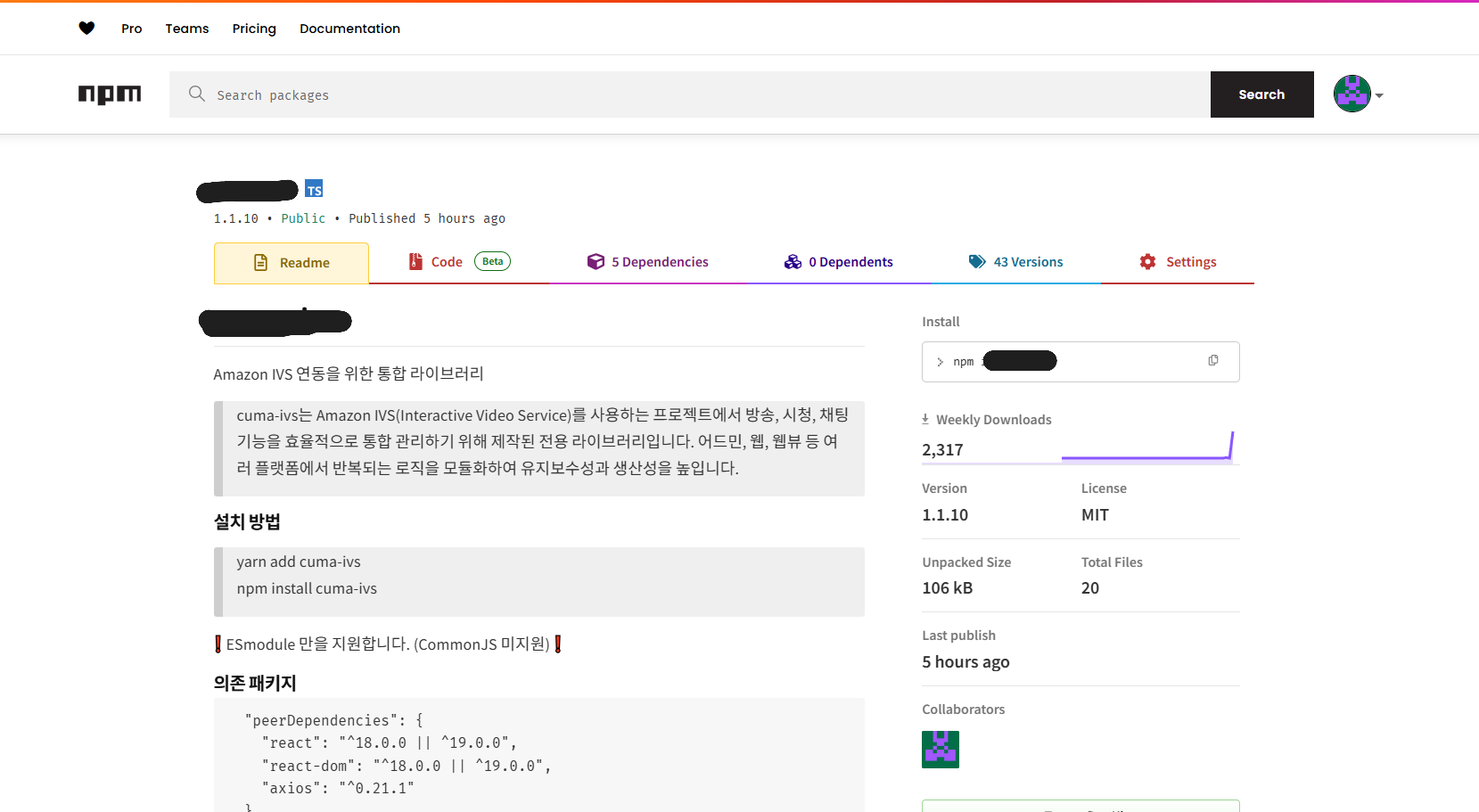
Task: Click the '106 kB' unpacked size
Action: [947, 588]
